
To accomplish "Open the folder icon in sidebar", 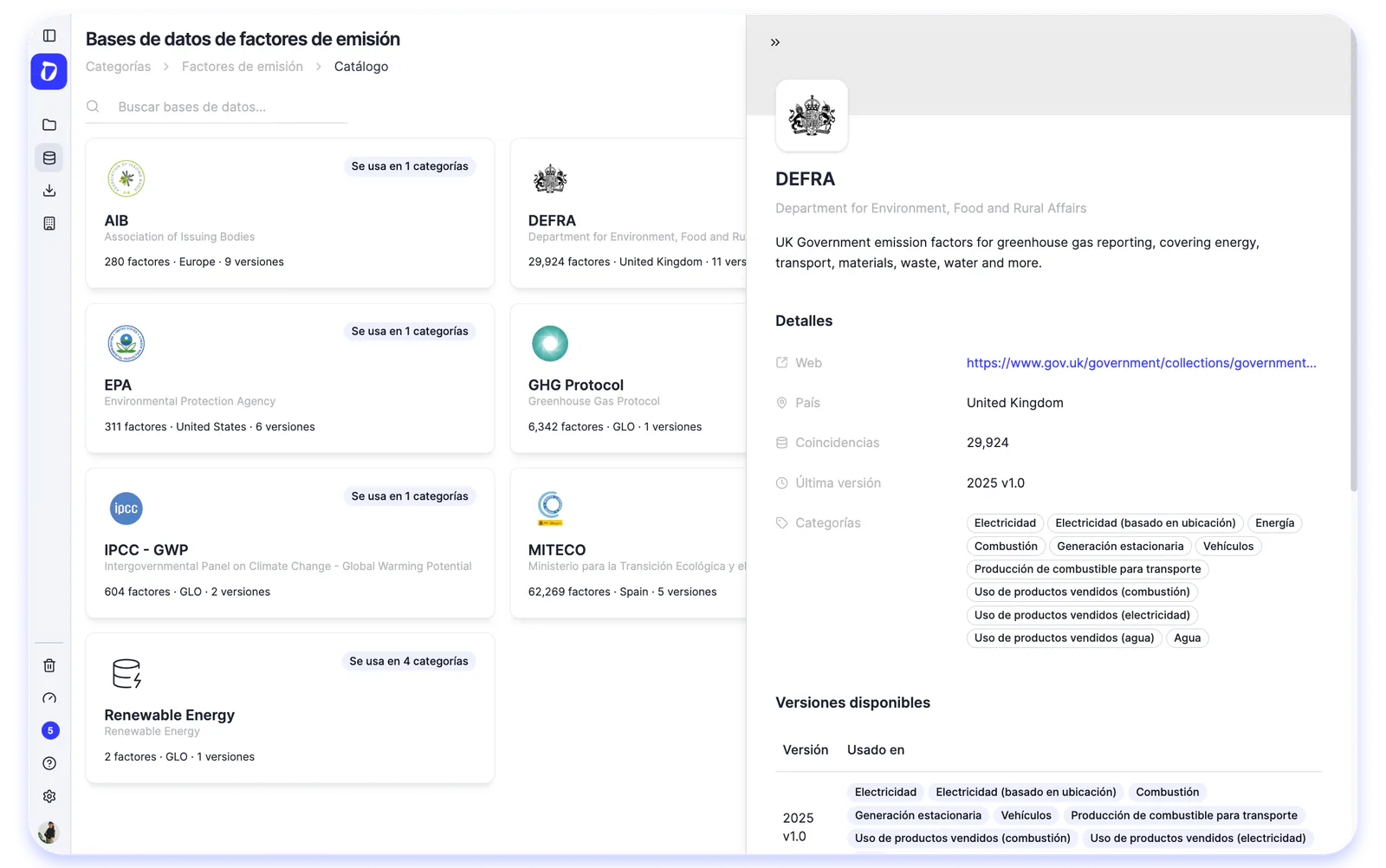I will click(x=49, y=125).
